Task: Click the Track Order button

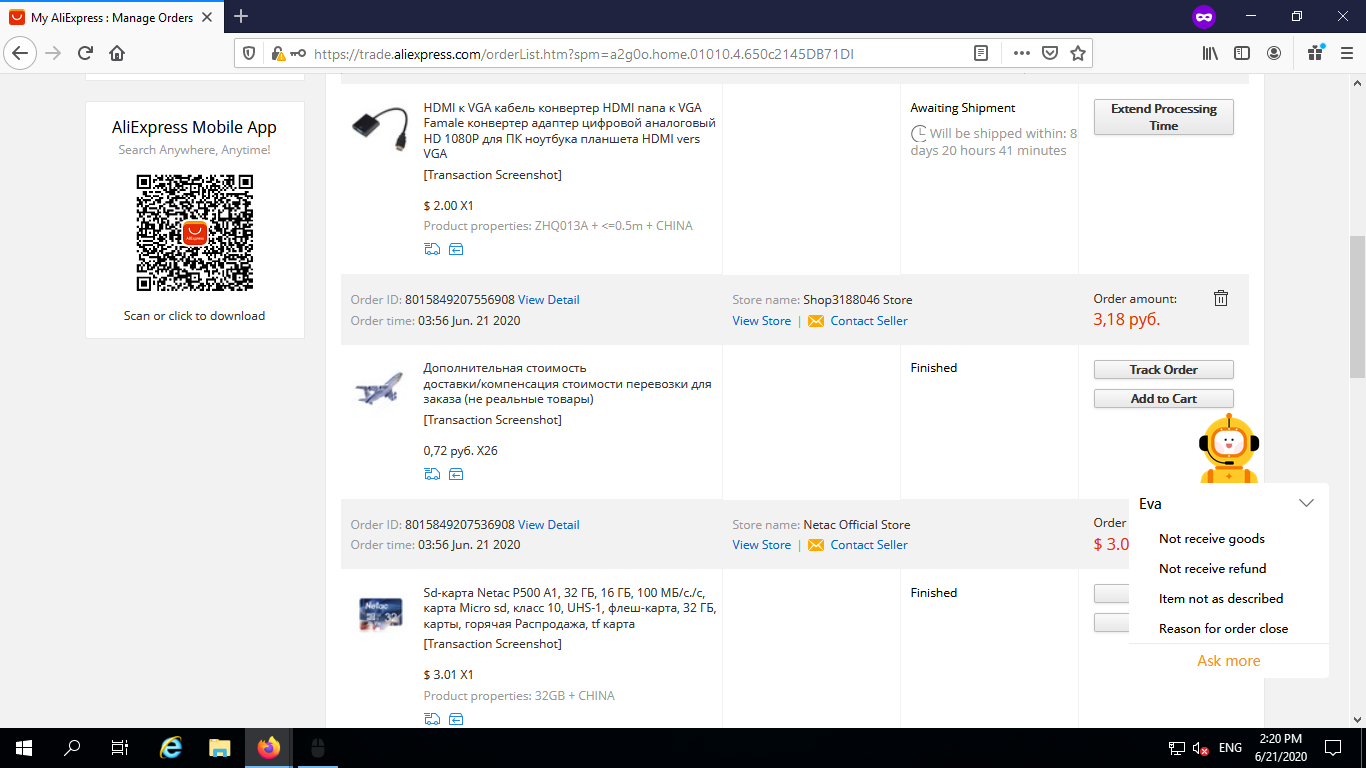Action: click(1164, 370)
